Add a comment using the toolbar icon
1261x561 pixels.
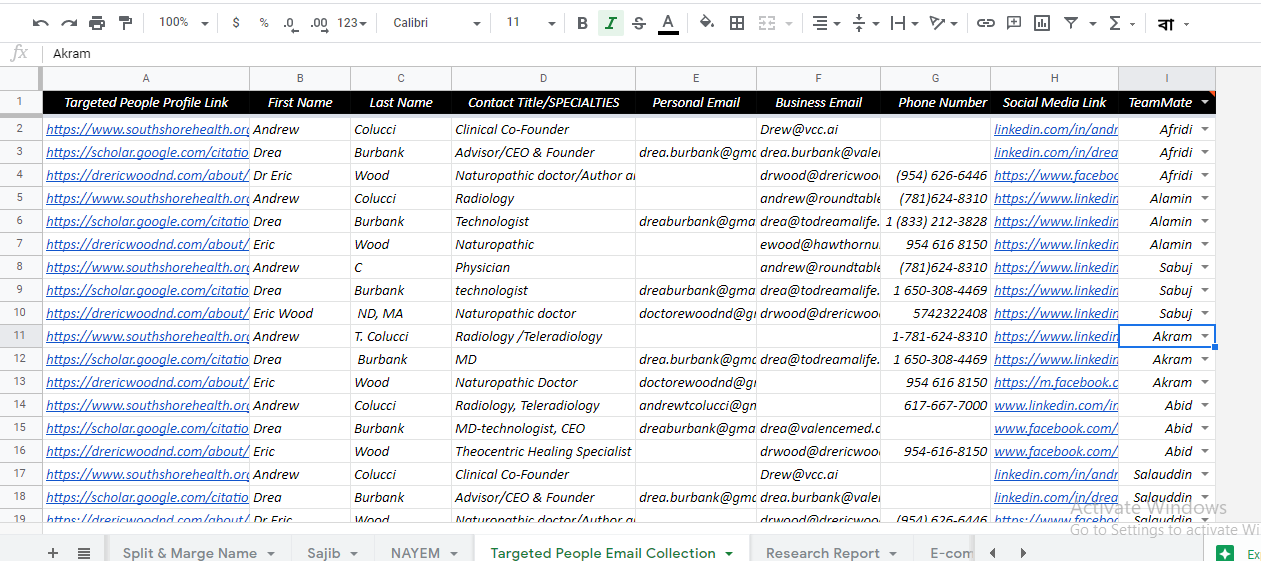(x=1014, y=23)
